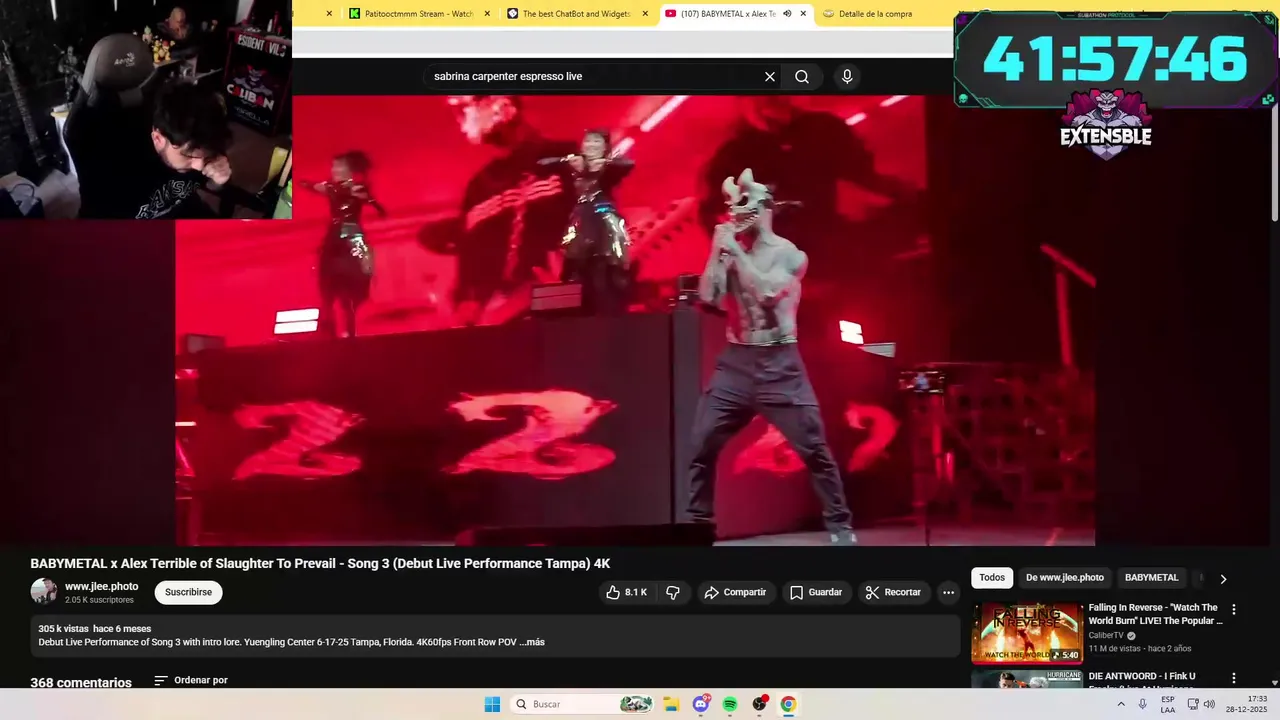Open the Windows Start menu

pos(492,705)
